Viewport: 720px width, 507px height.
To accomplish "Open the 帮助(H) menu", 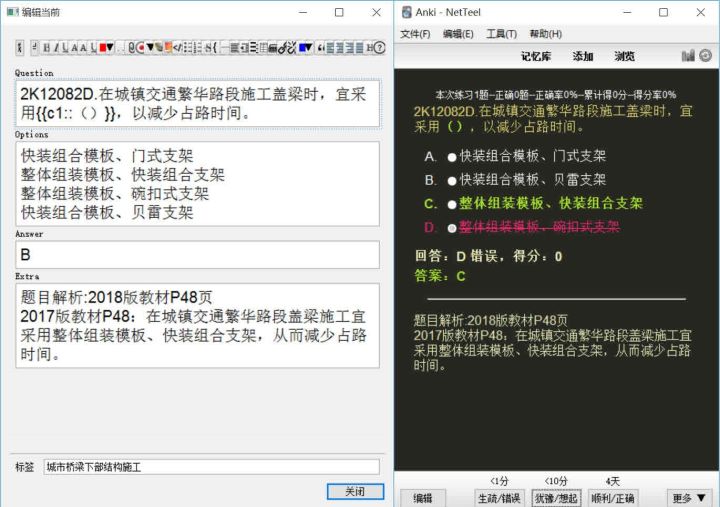I will [546, 34].
